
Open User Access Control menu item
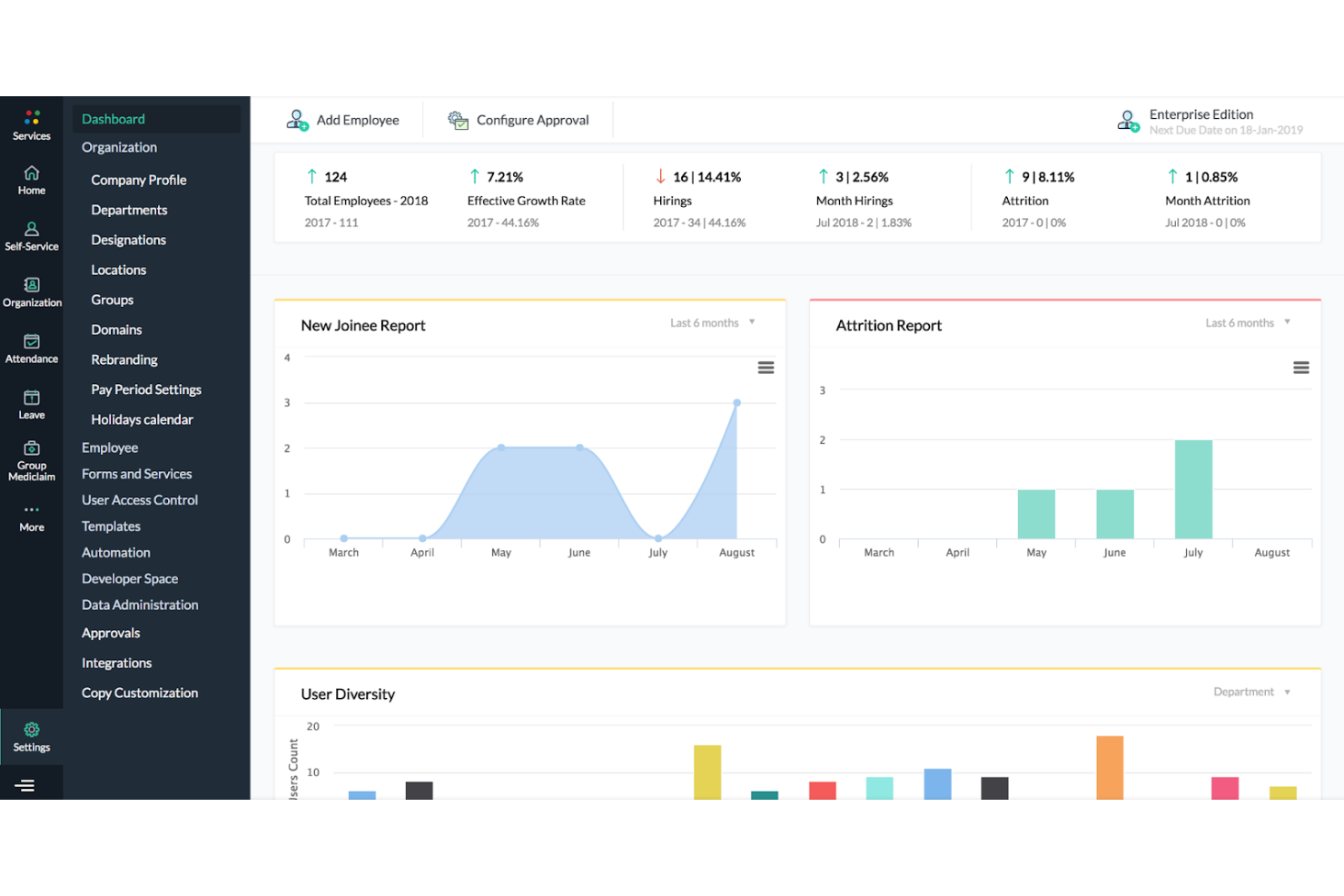140,500
